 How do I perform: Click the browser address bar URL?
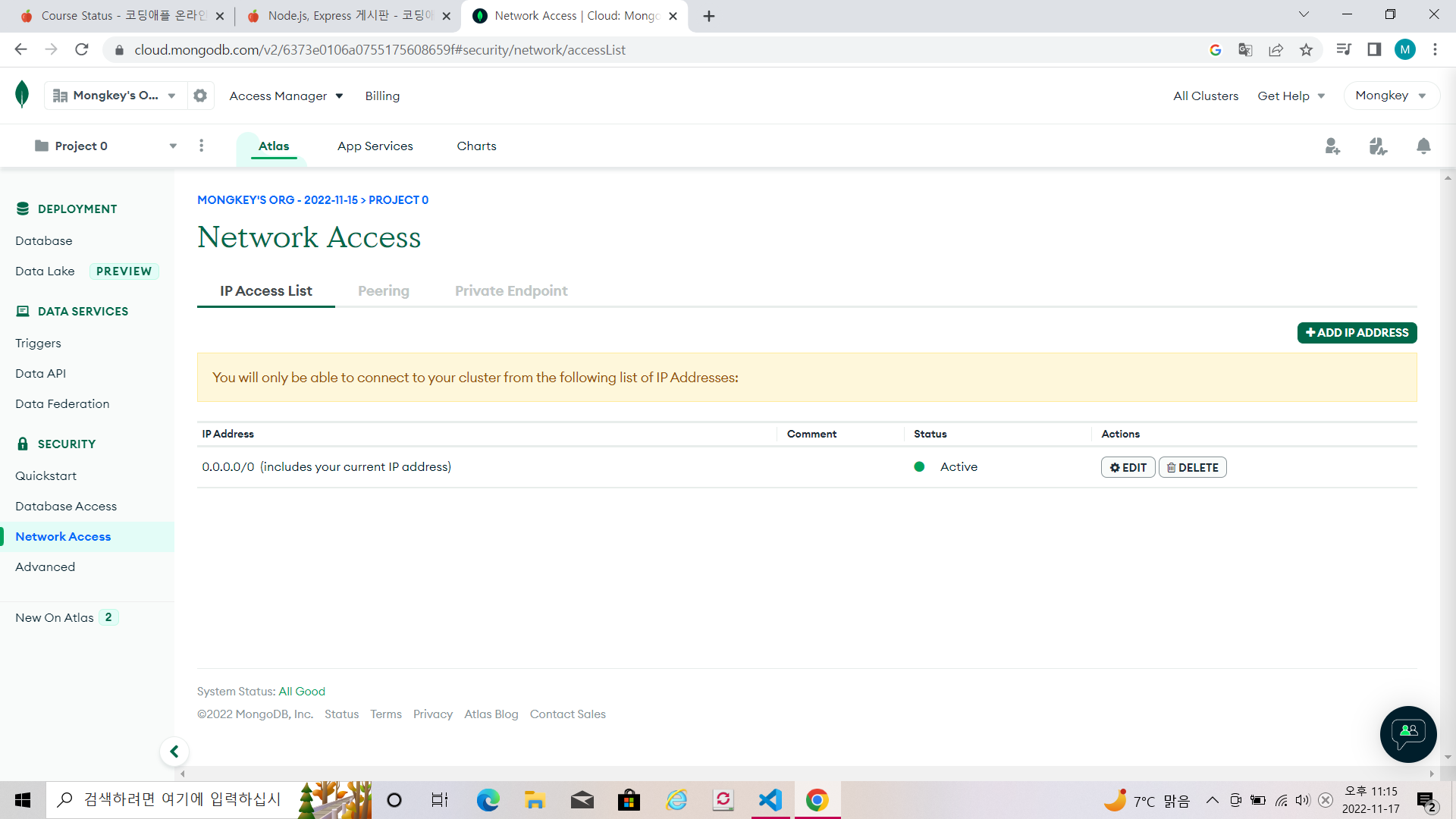click(379, 50)
